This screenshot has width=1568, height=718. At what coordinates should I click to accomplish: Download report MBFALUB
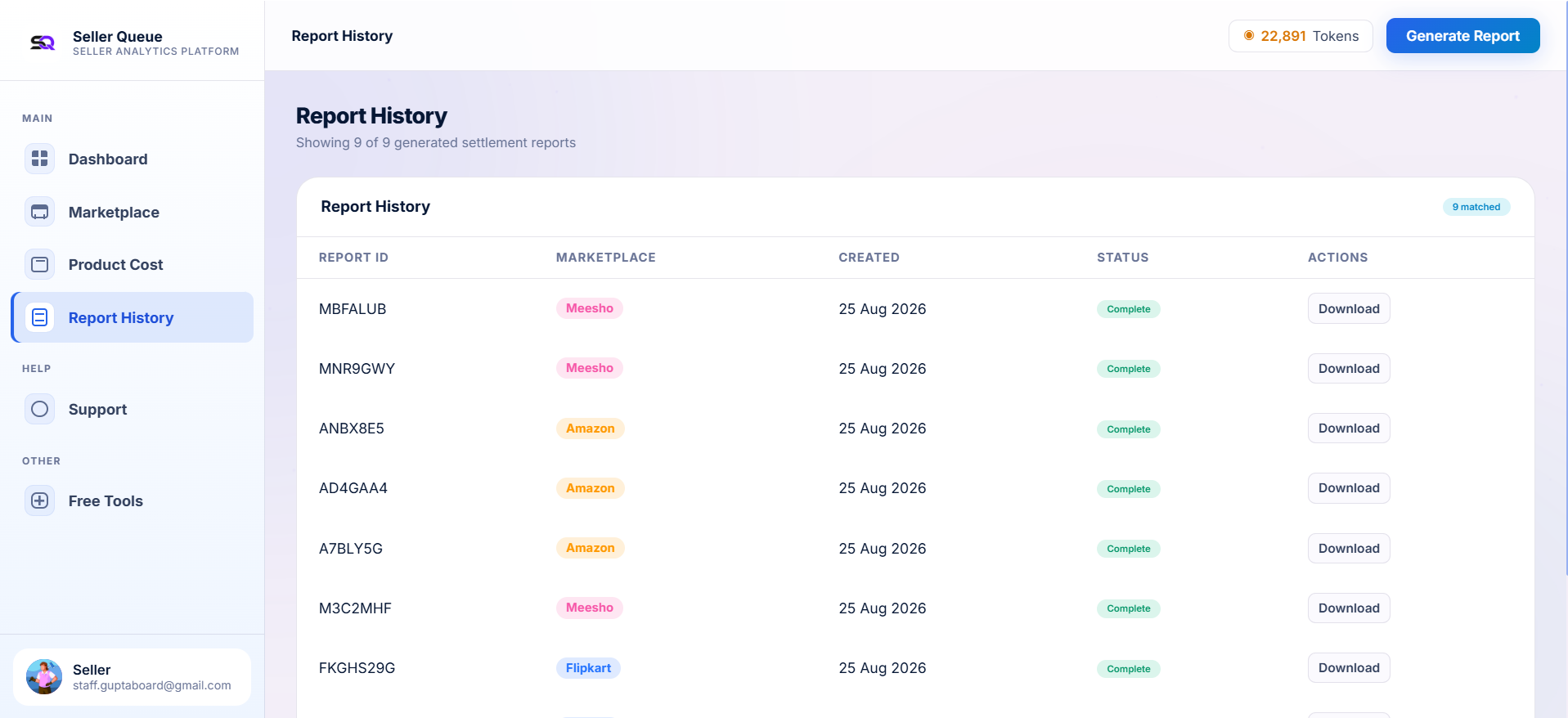(x=1349, y=308)
